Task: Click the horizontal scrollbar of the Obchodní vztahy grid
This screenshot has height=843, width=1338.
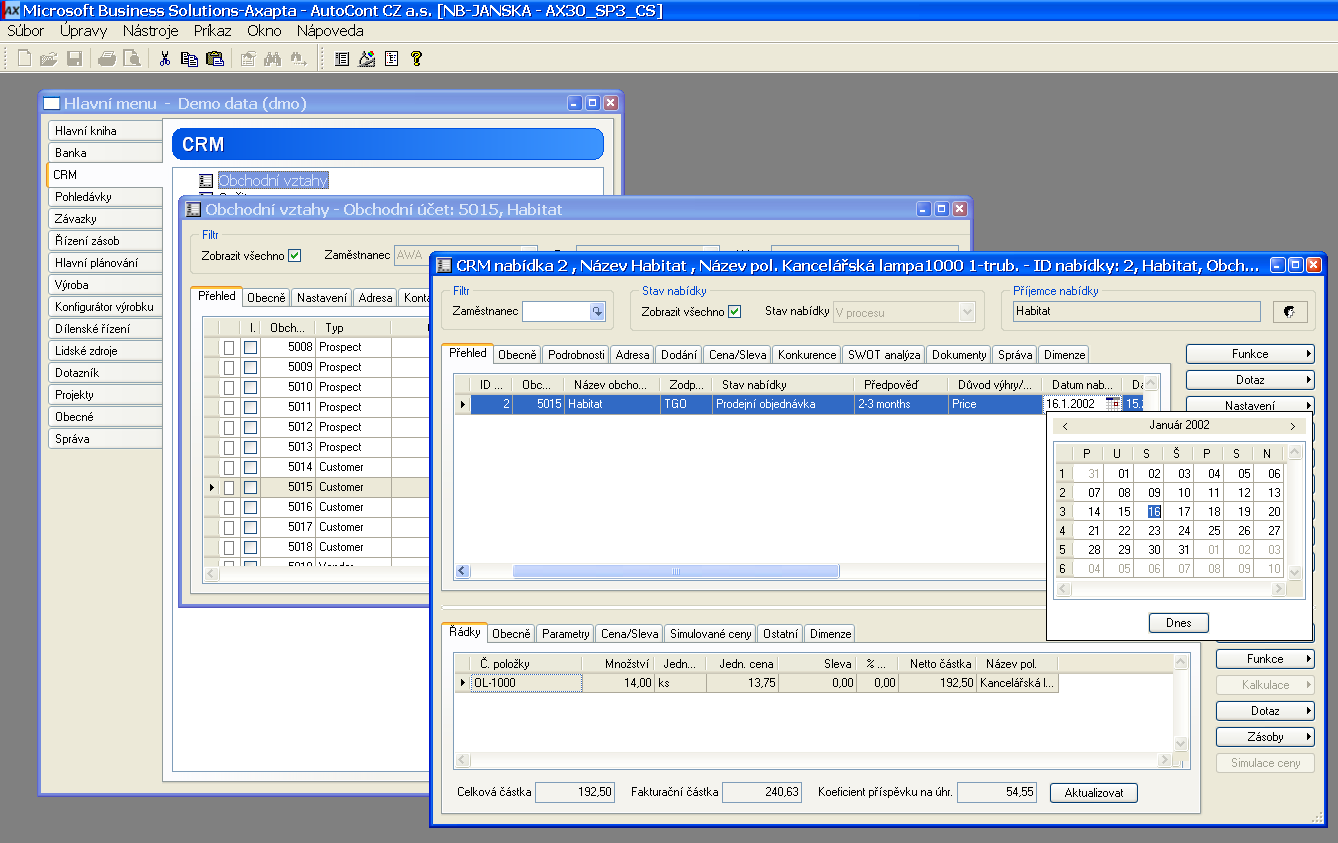Action: click(315, 574)
